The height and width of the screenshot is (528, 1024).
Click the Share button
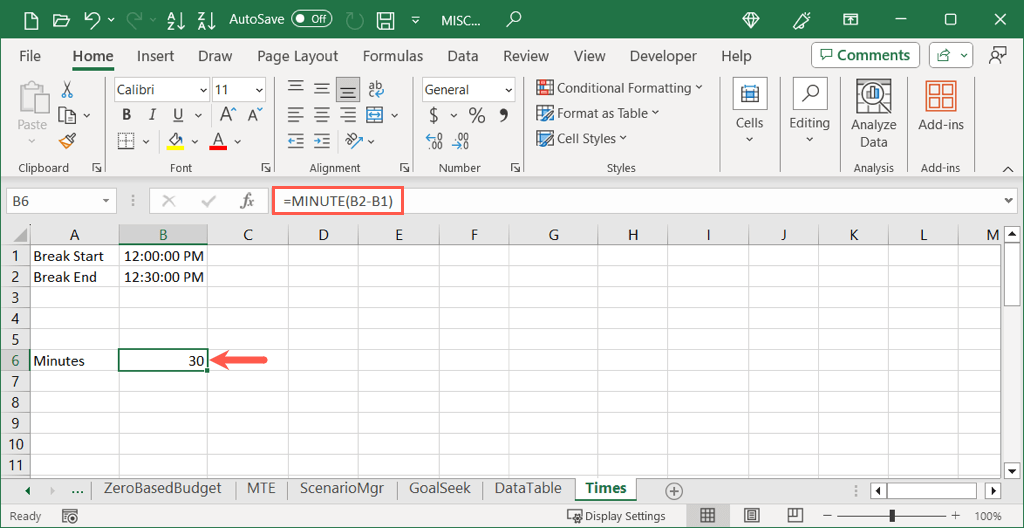click(951, 56)
